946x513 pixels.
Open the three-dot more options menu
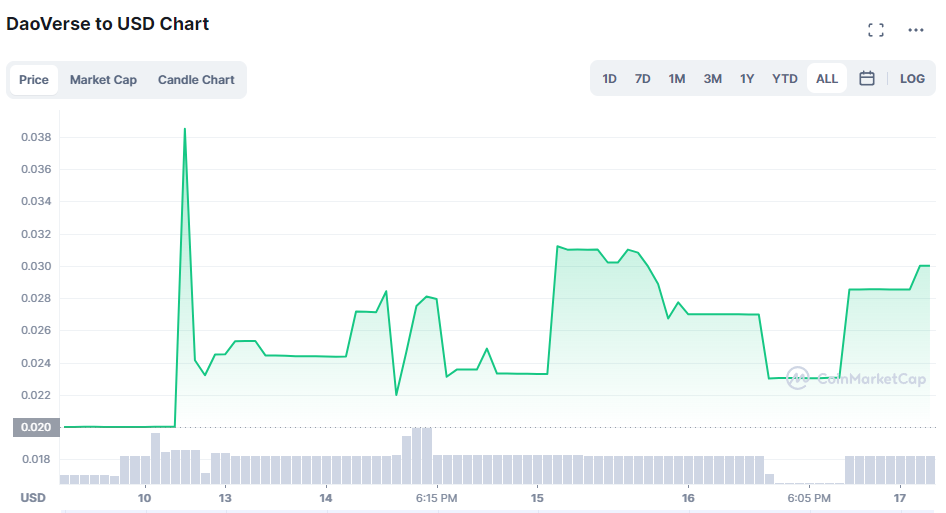[915, 30]
